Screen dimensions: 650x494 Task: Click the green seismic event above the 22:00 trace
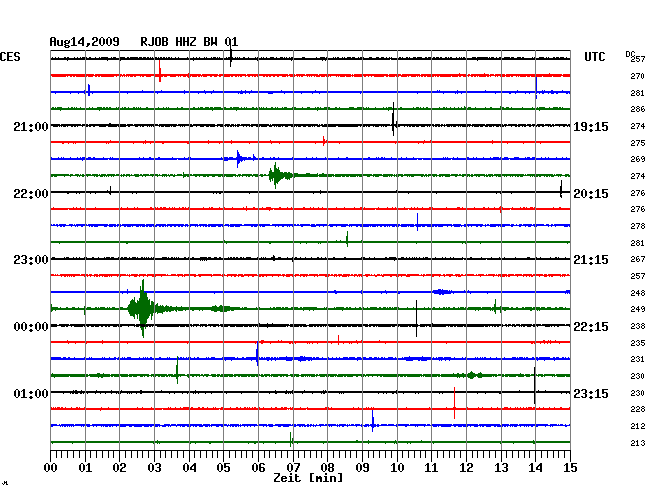(x=276, y=176)
